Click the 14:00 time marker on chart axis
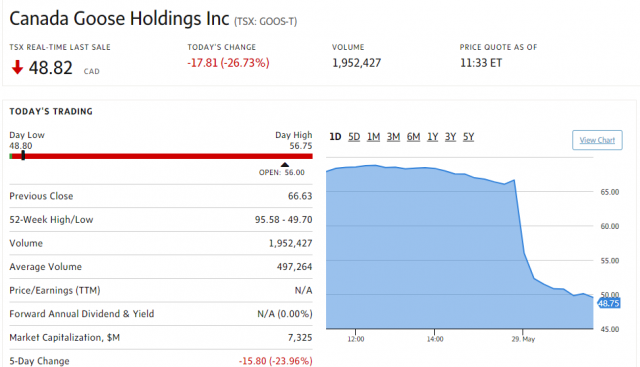Screen dimensions: 640x367 435,339
